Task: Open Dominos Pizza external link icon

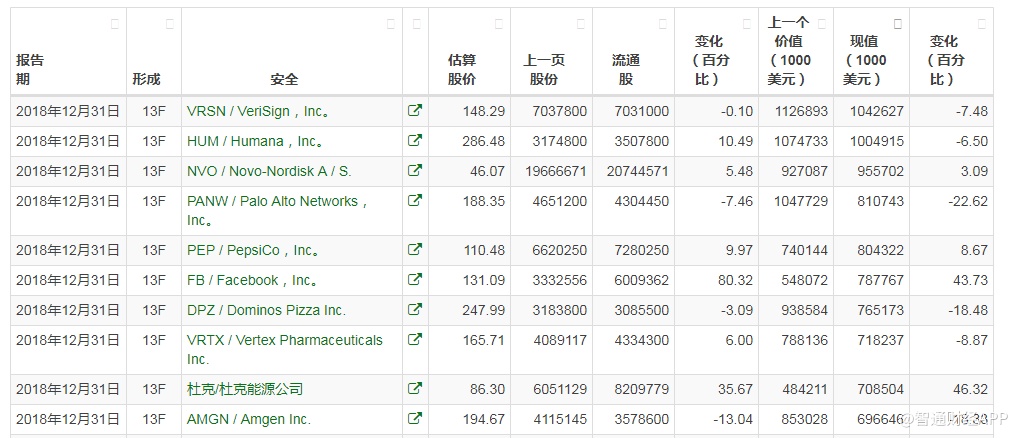Action: click(415, 310)
